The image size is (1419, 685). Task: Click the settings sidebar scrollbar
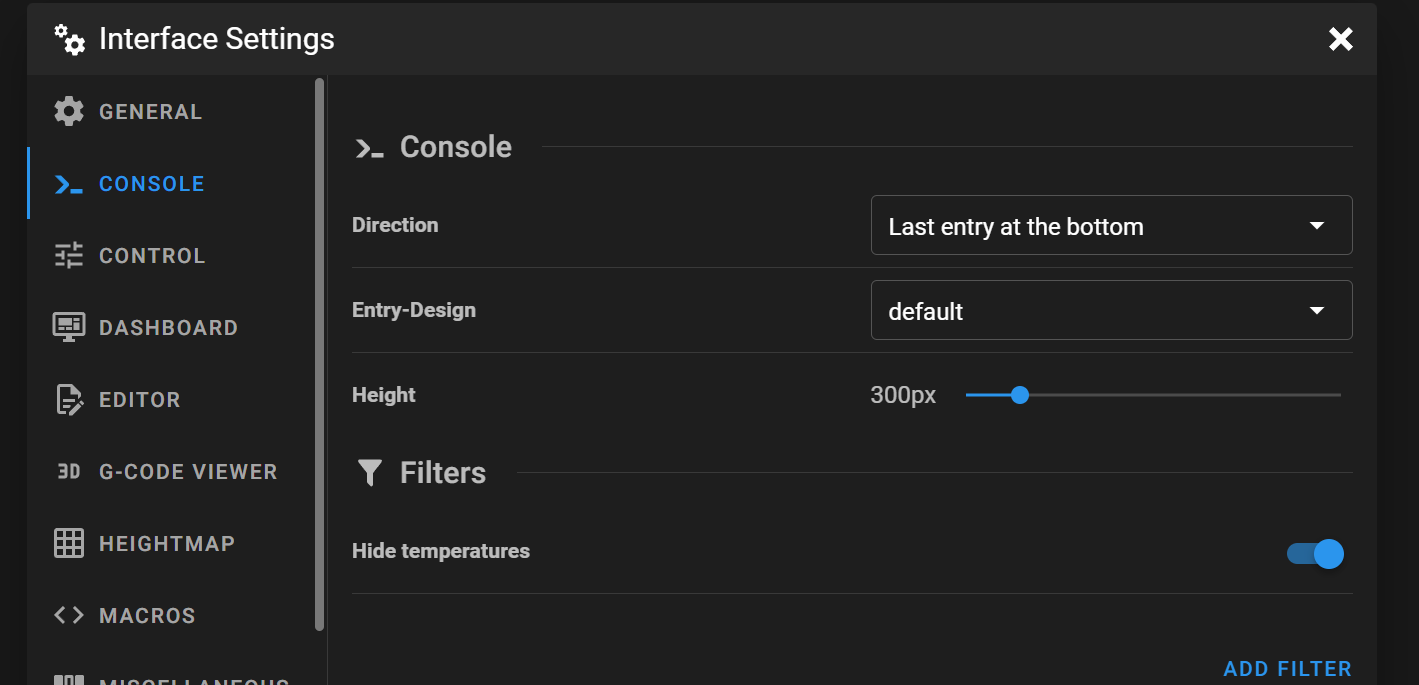[319, 350]
